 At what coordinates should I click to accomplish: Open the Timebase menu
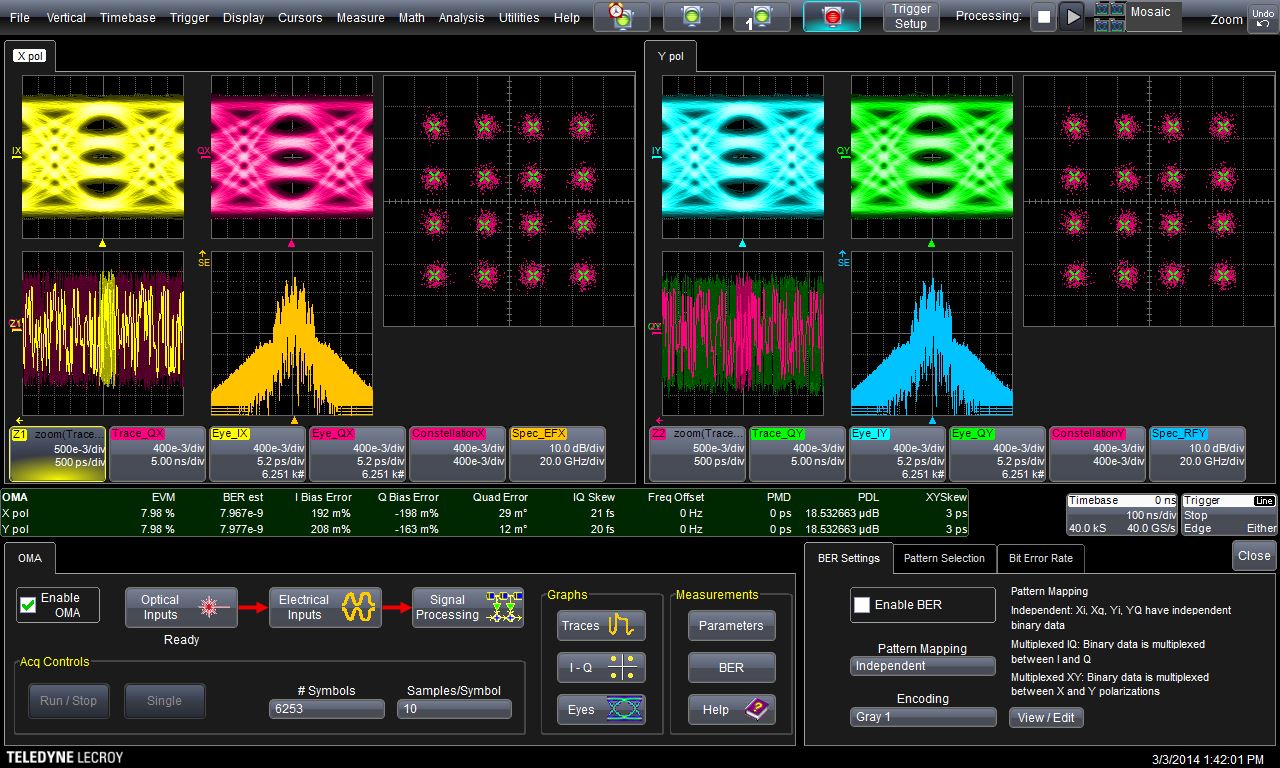tap(127, 17)
